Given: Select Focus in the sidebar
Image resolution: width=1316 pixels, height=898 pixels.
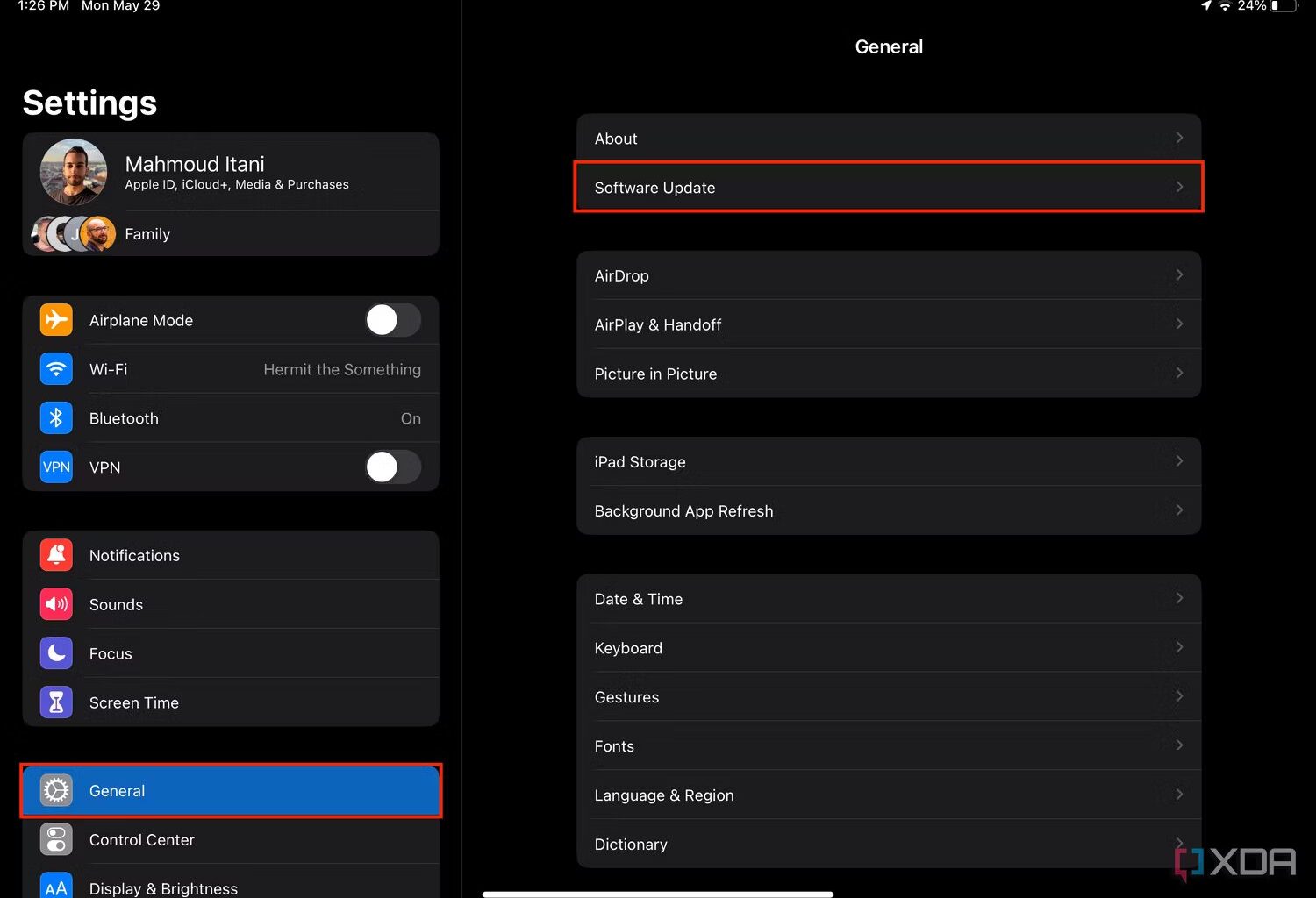Looking at the screenshot, I should (x=231, y=653).
